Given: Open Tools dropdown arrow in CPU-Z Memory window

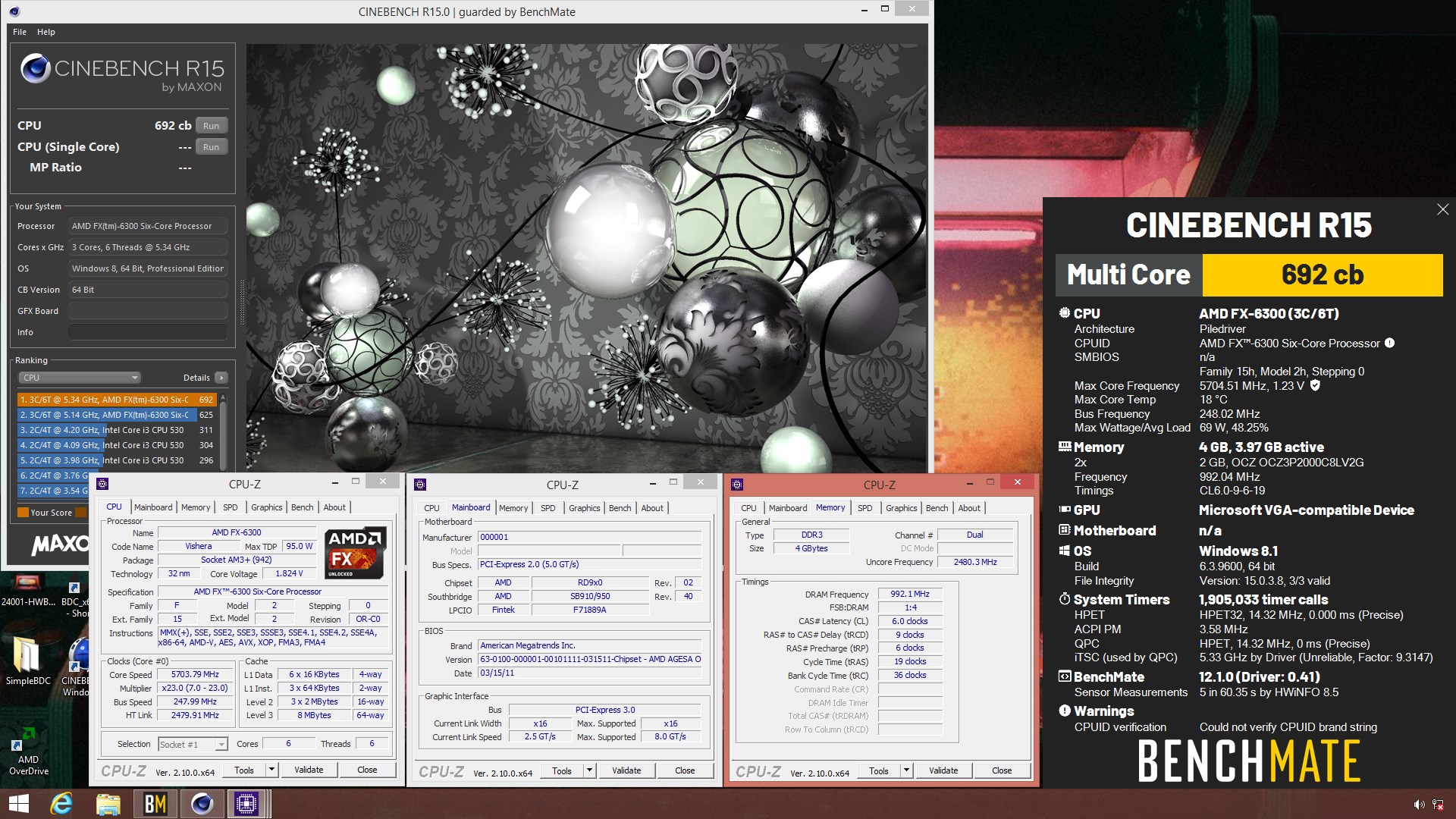Looking at the screenshot, I should (906, 770).
